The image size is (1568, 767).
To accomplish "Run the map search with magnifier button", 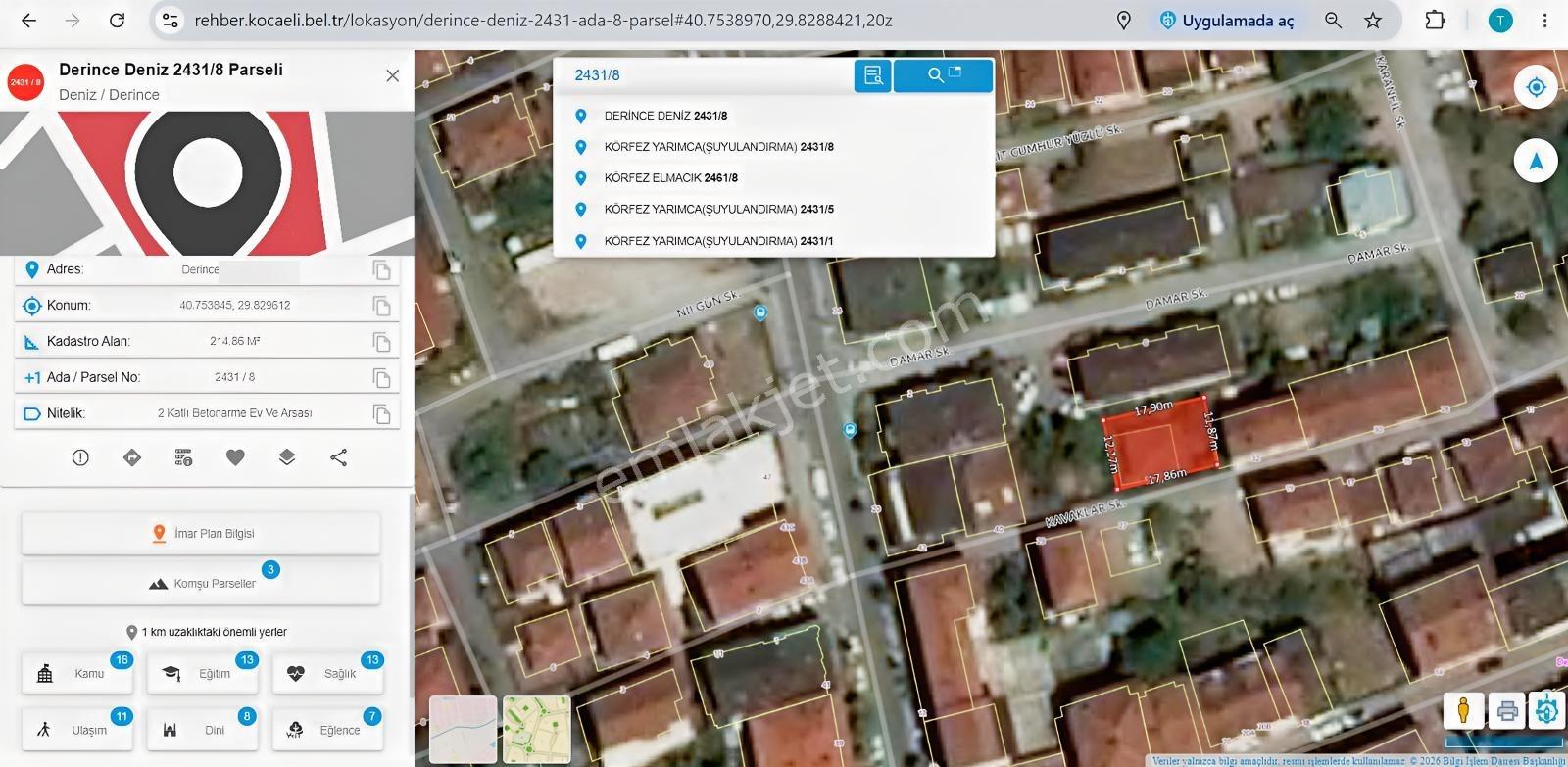I will pos(944,75).
